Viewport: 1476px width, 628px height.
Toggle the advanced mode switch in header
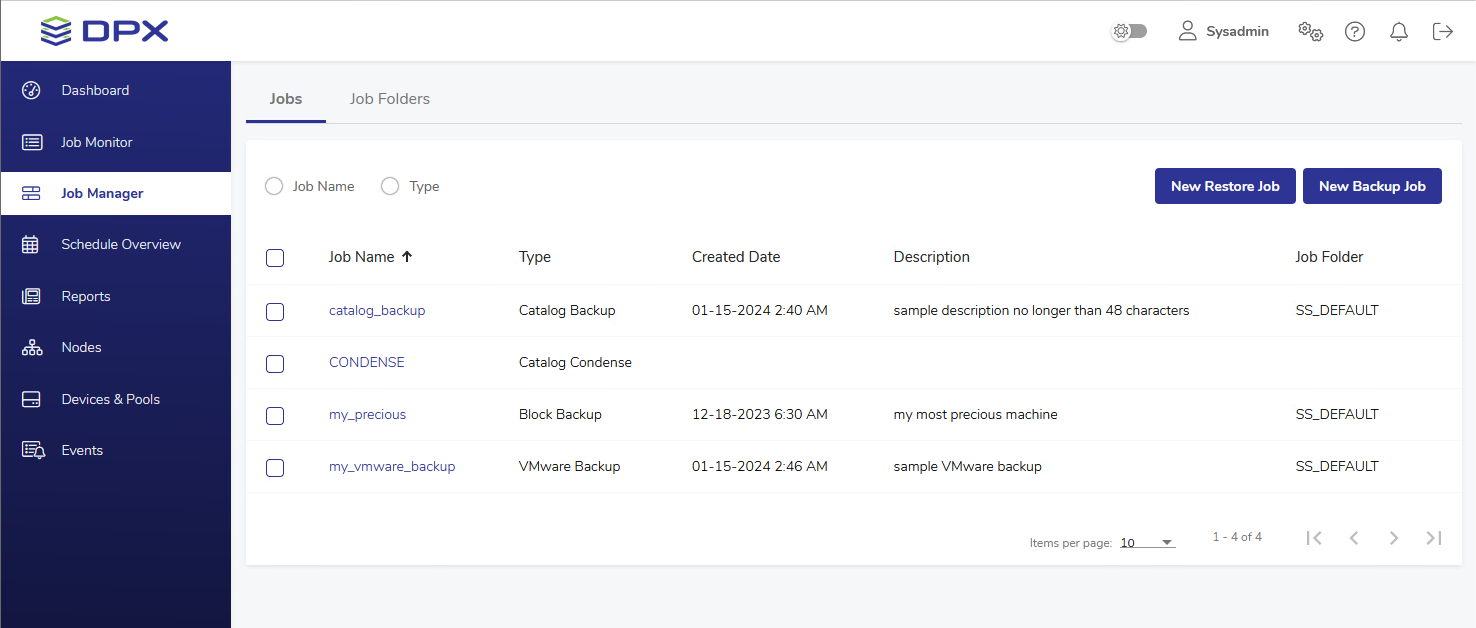pyautogui.click(x=1130, y=32)
